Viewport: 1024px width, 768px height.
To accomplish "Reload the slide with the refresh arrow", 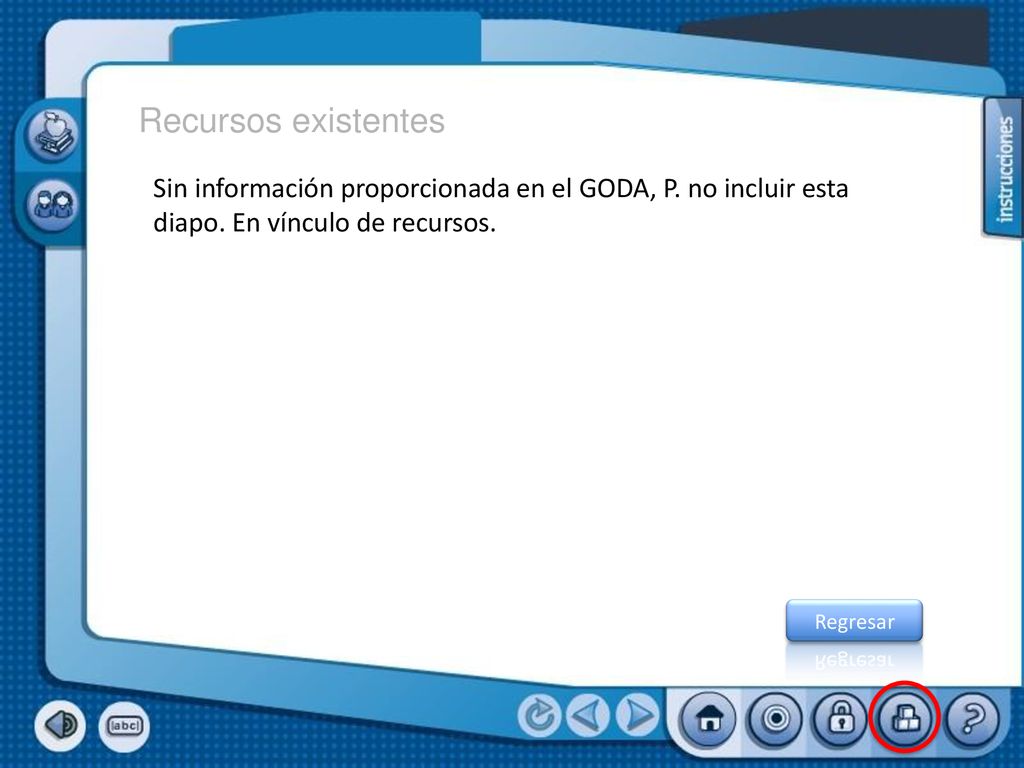I will coord(539,716).
